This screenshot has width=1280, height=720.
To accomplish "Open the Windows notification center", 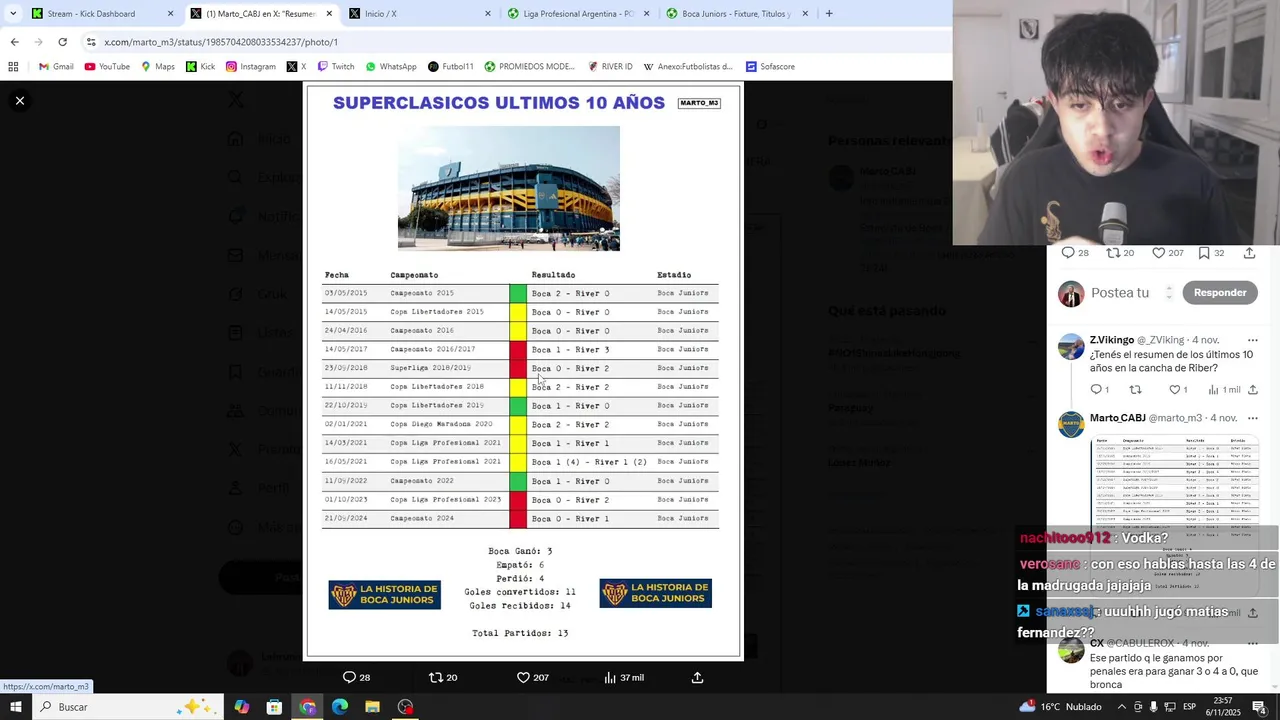I will (x=1259, y=707).
